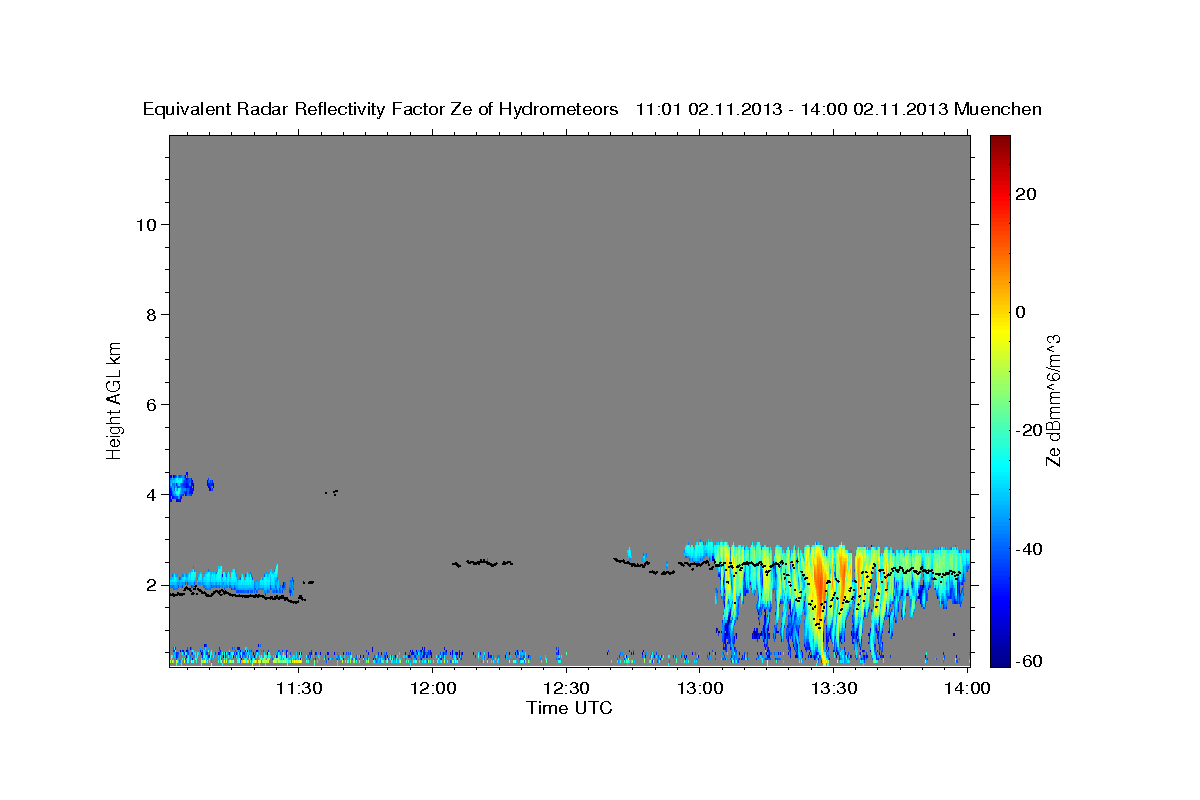Click the '11:30' time tick label
The width and height of the screenshot is (1200, 800).
[299, 688]
